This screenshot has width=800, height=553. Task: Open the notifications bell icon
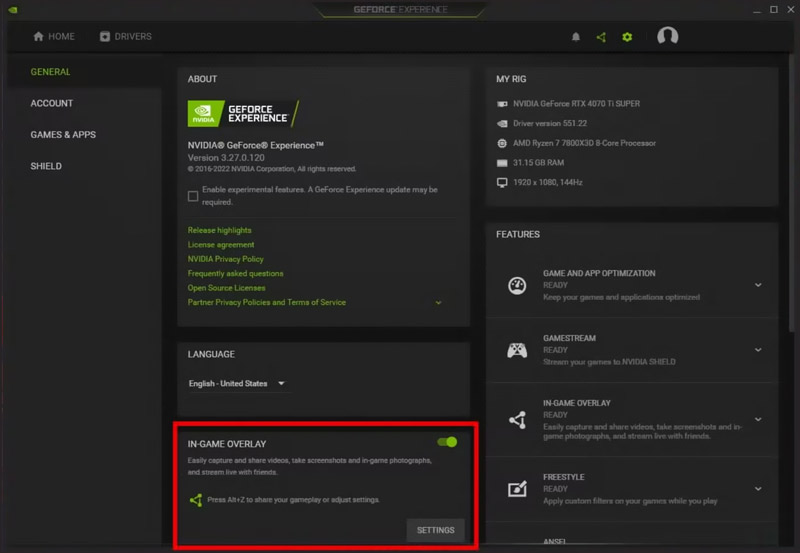[576, 37]
